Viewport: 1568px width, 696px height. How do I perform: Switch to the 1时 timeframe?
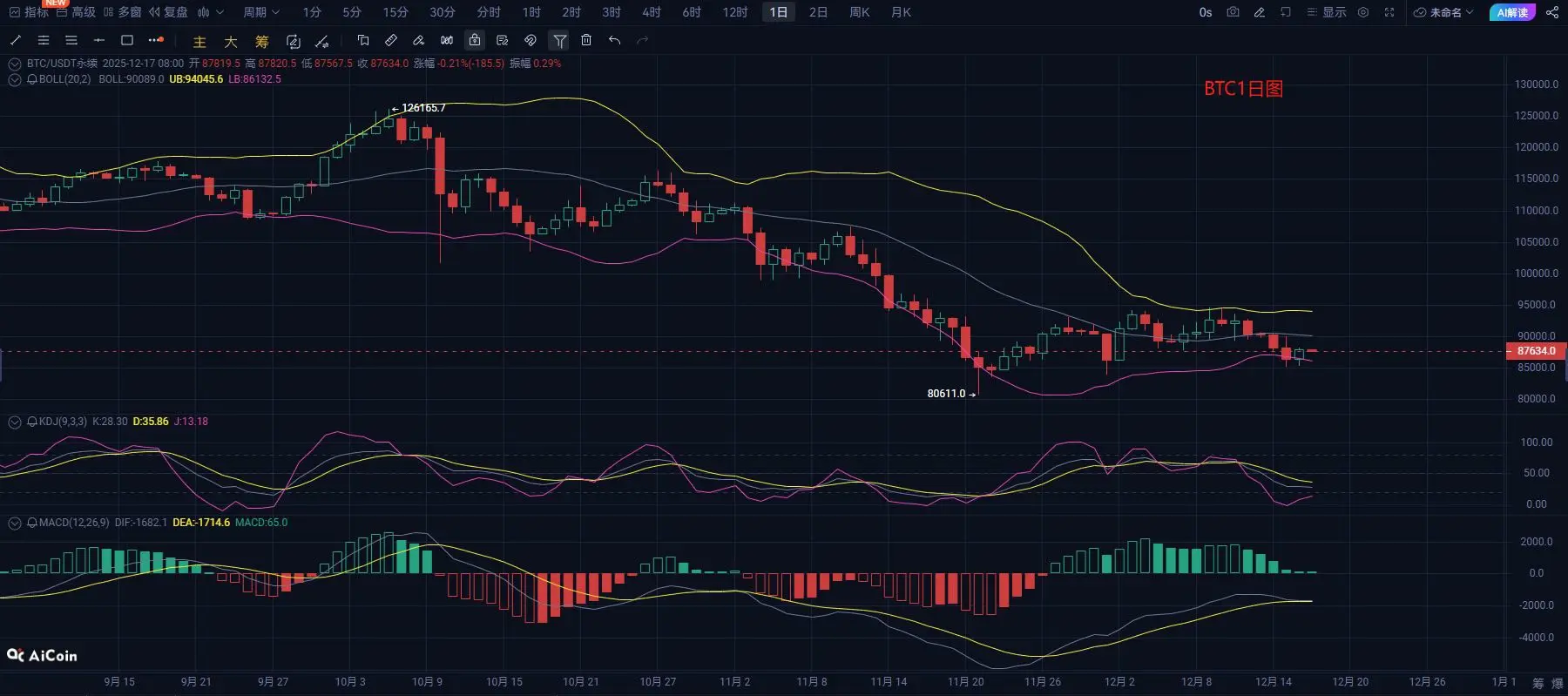(x=531, y=12)
